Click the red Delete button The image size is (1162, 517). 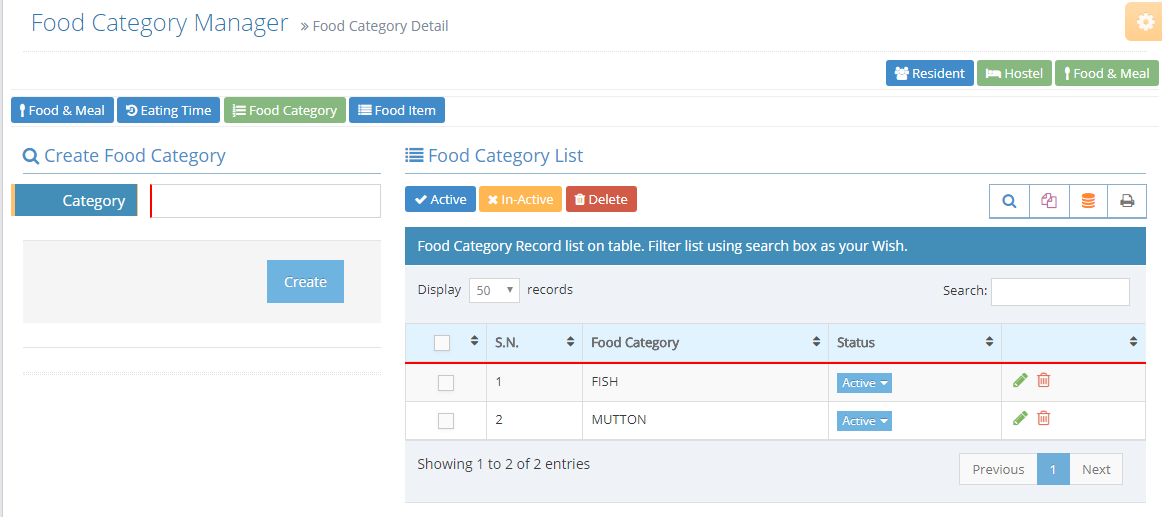click(601, 199)
